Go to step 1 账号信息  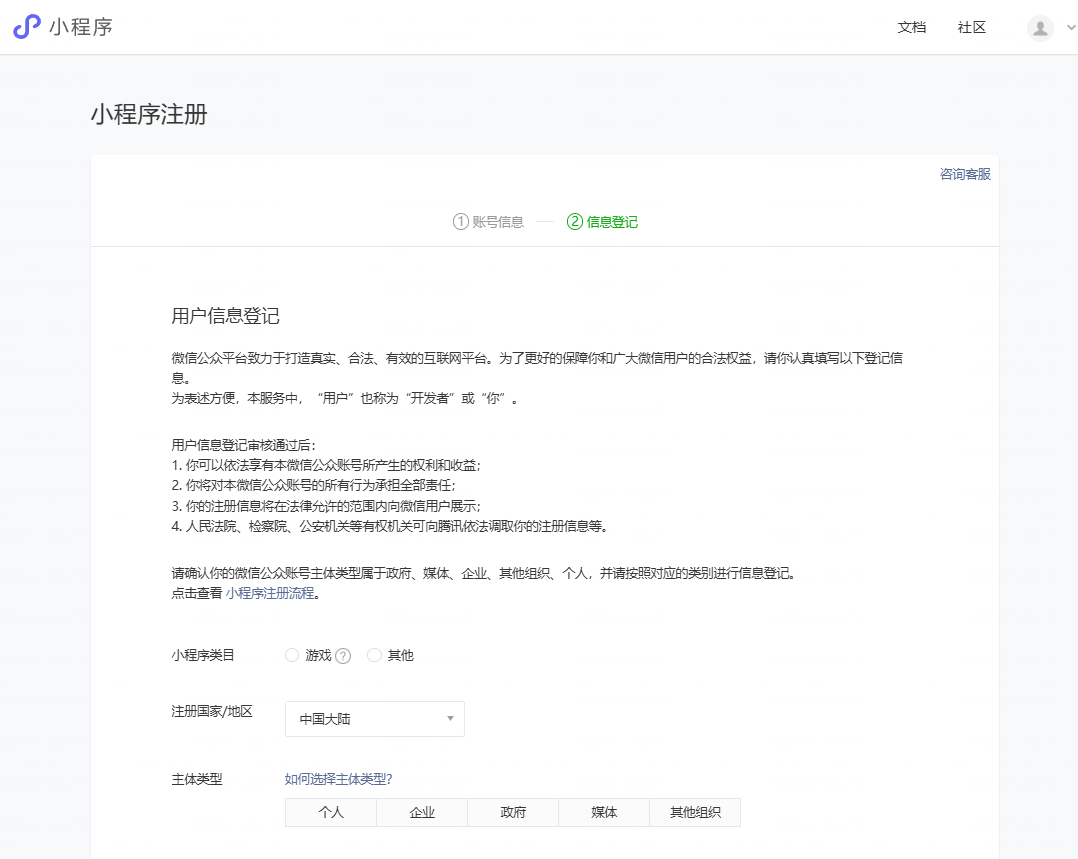tap(488, 221)
